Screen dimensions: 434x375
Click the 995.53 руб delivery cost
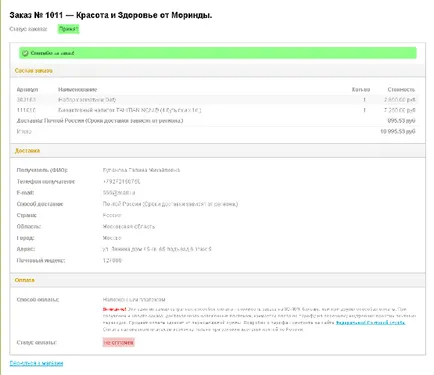(x=401, y=120)
